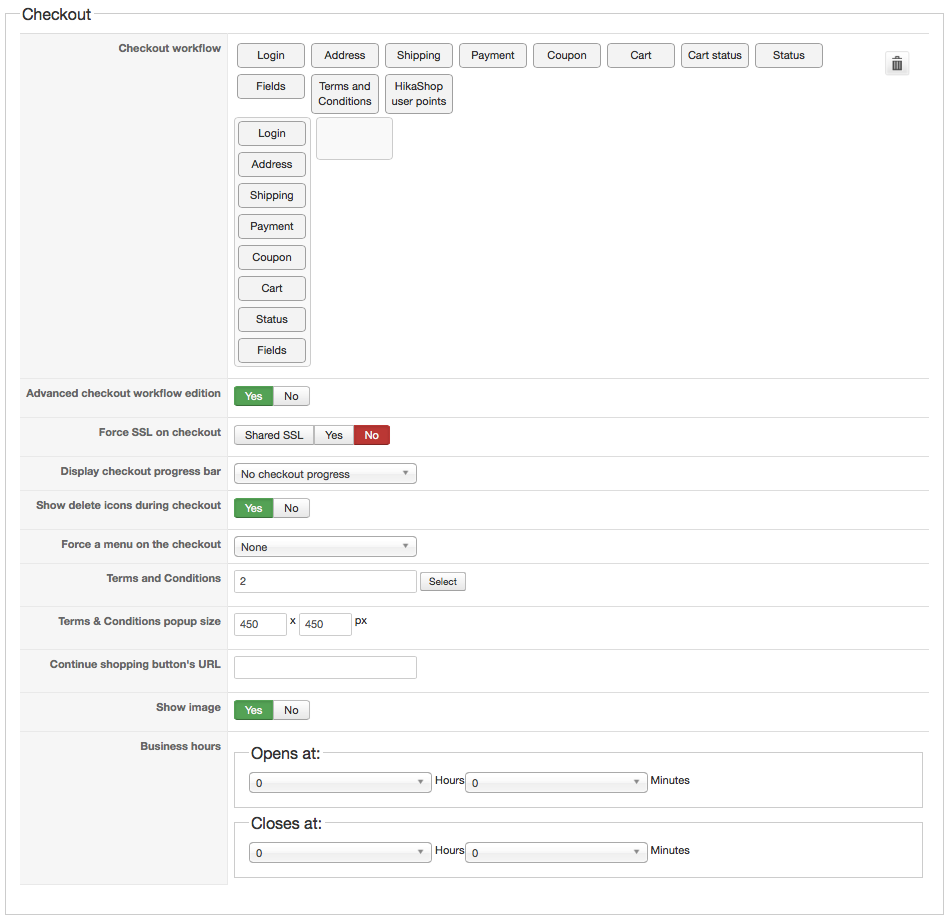Choose Shared SSL option

274,435
